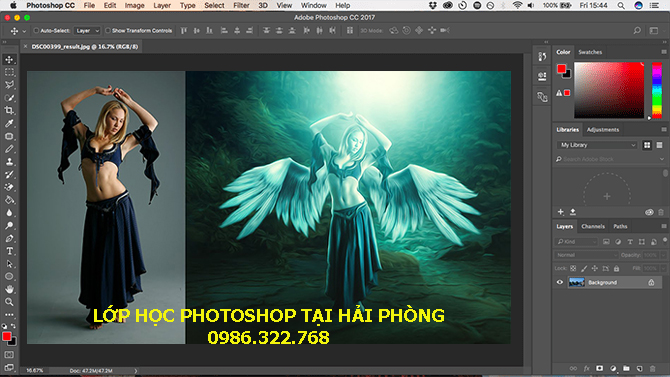Screen dimensions: 670x377
Task: Select the Path Selection tool
Action: pos(9,264)
